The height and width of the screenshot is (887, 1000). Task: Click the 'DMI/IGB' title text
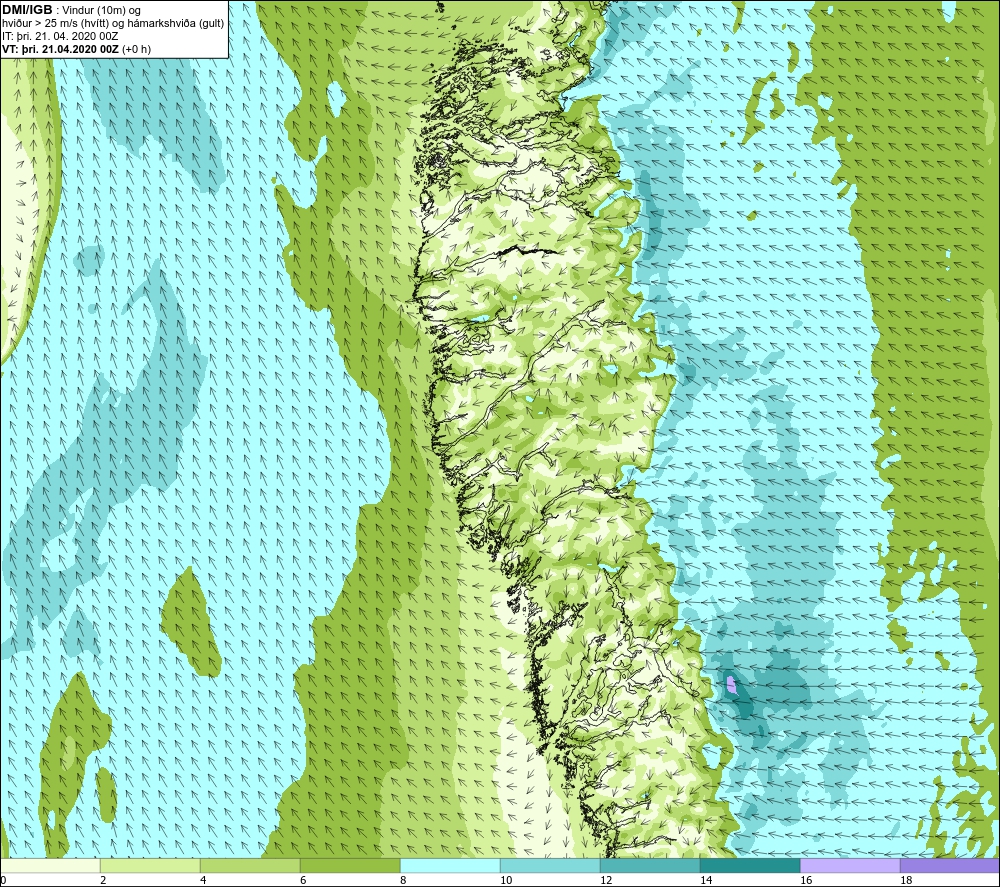[x=27, y=10]
